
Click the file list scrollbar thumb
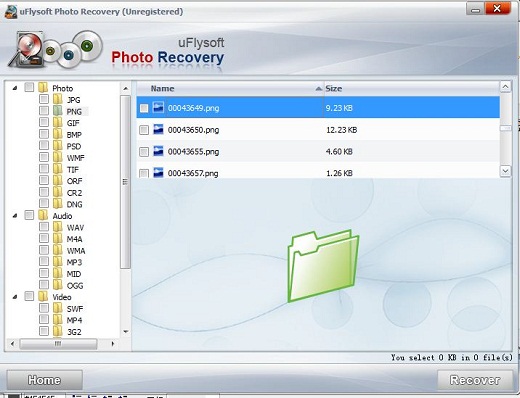(x=506, y=128)
